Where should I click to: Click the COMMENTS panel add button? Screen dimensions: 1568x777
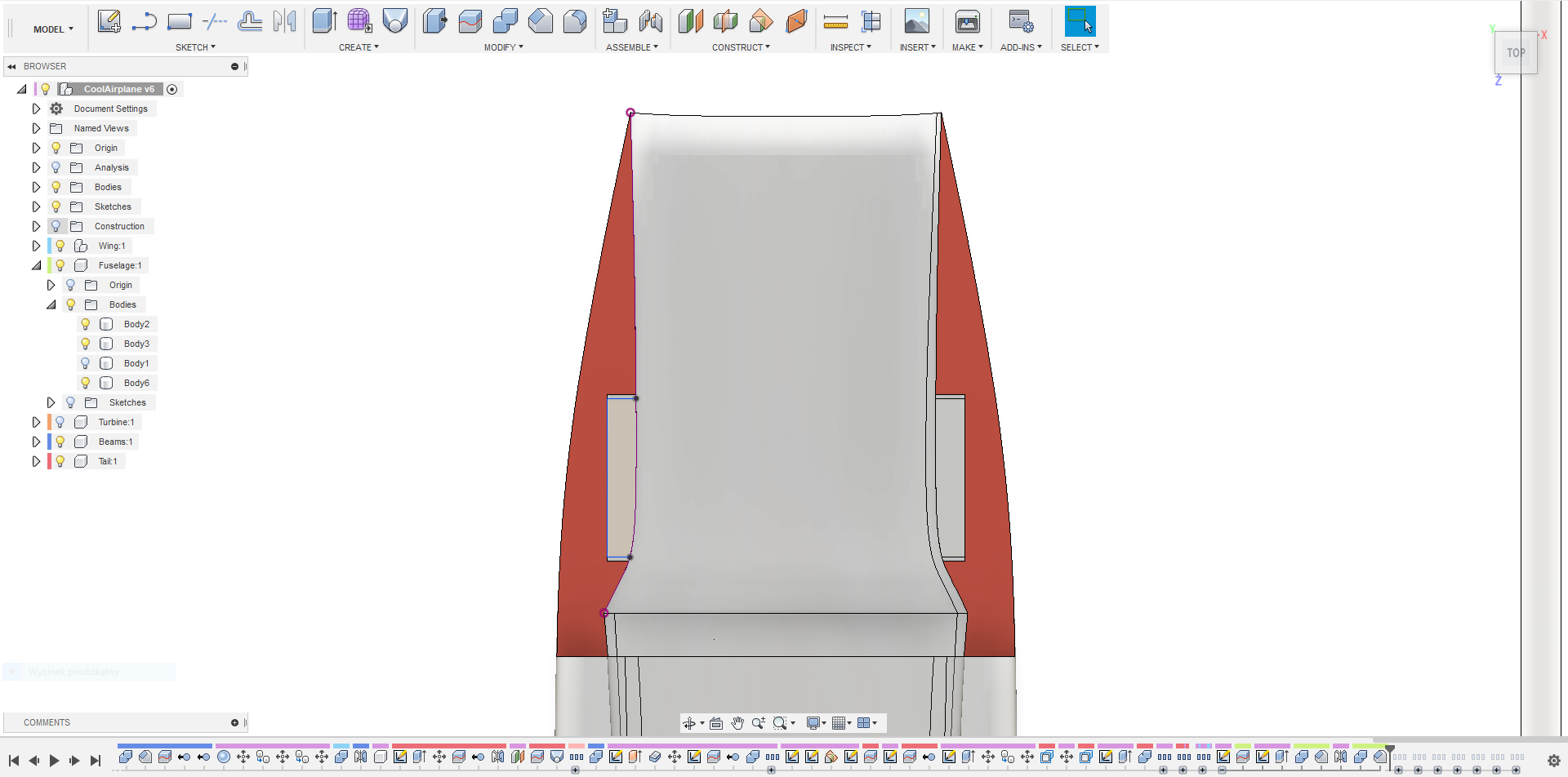[234, 722]
